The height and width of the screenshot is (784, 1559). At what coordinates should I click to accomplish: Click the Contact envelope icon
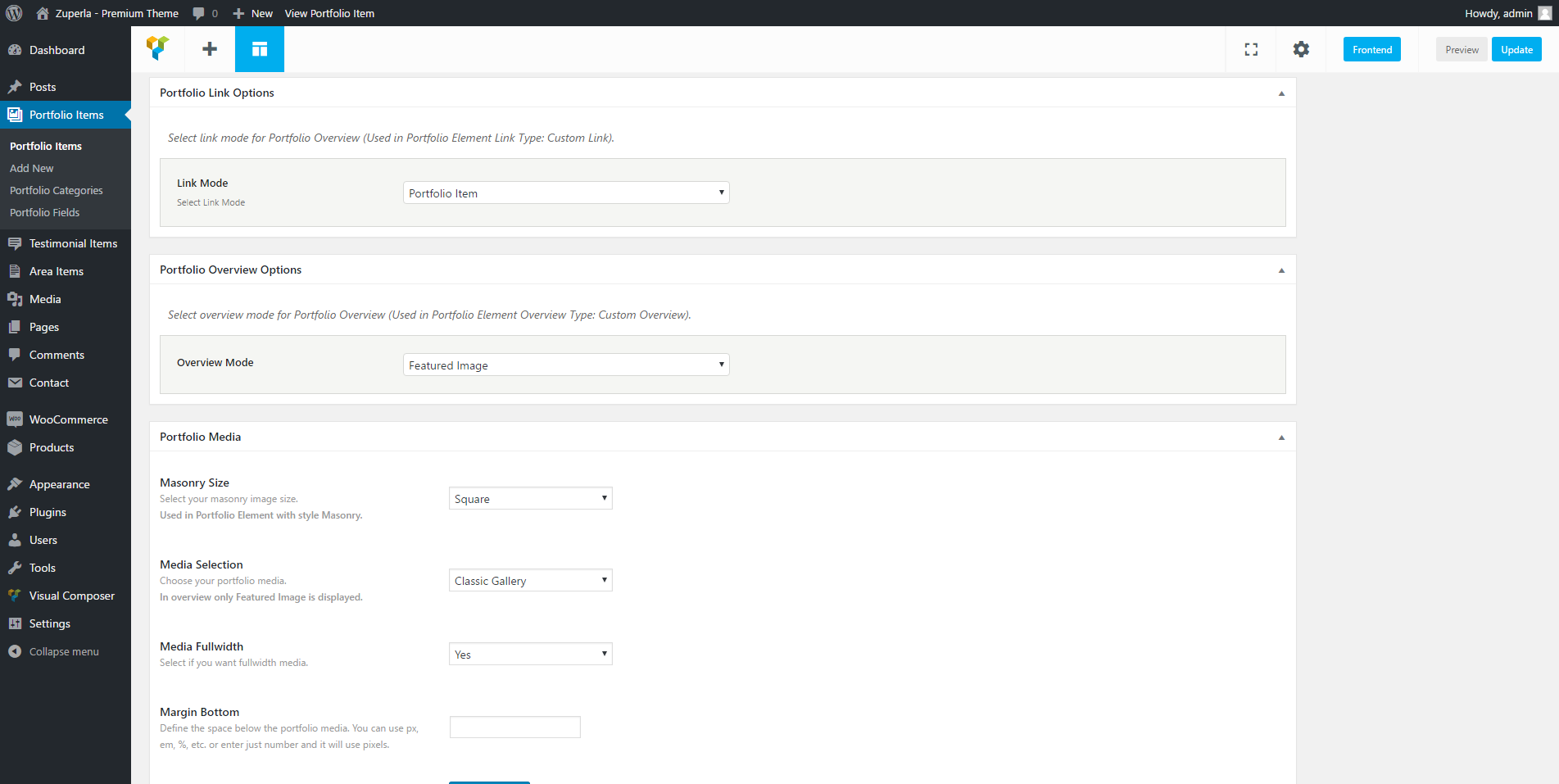coord(15,383)
